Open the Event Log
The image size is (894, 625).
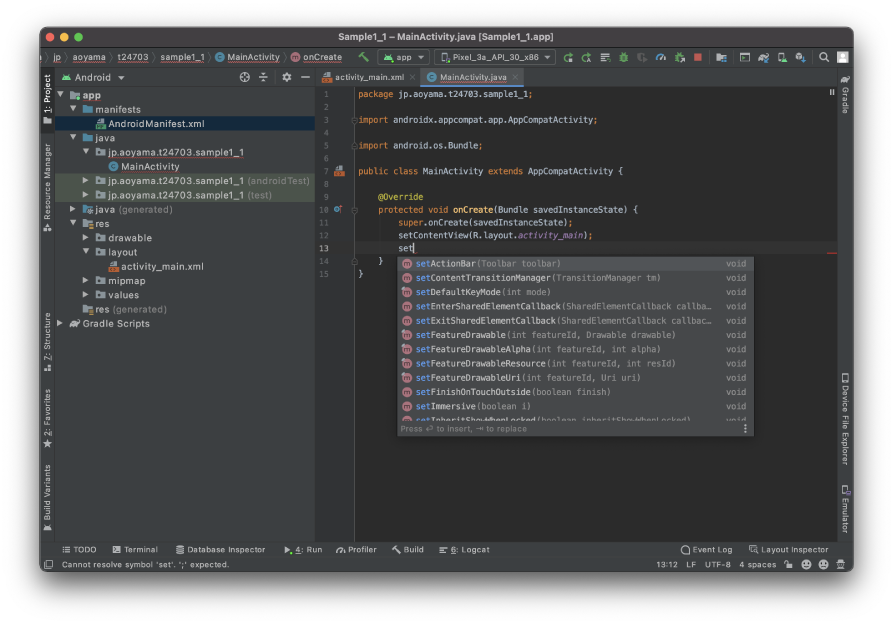pyautogui.click(x=706, y=550)
